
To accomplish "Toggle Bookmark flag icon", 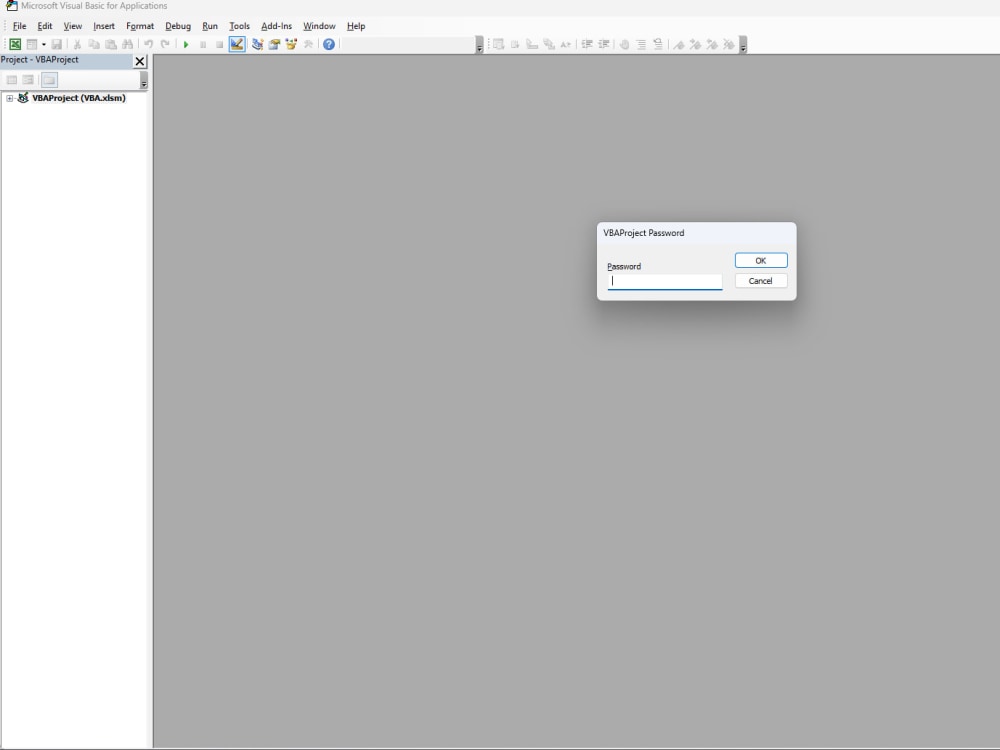I will click(679, 44).
